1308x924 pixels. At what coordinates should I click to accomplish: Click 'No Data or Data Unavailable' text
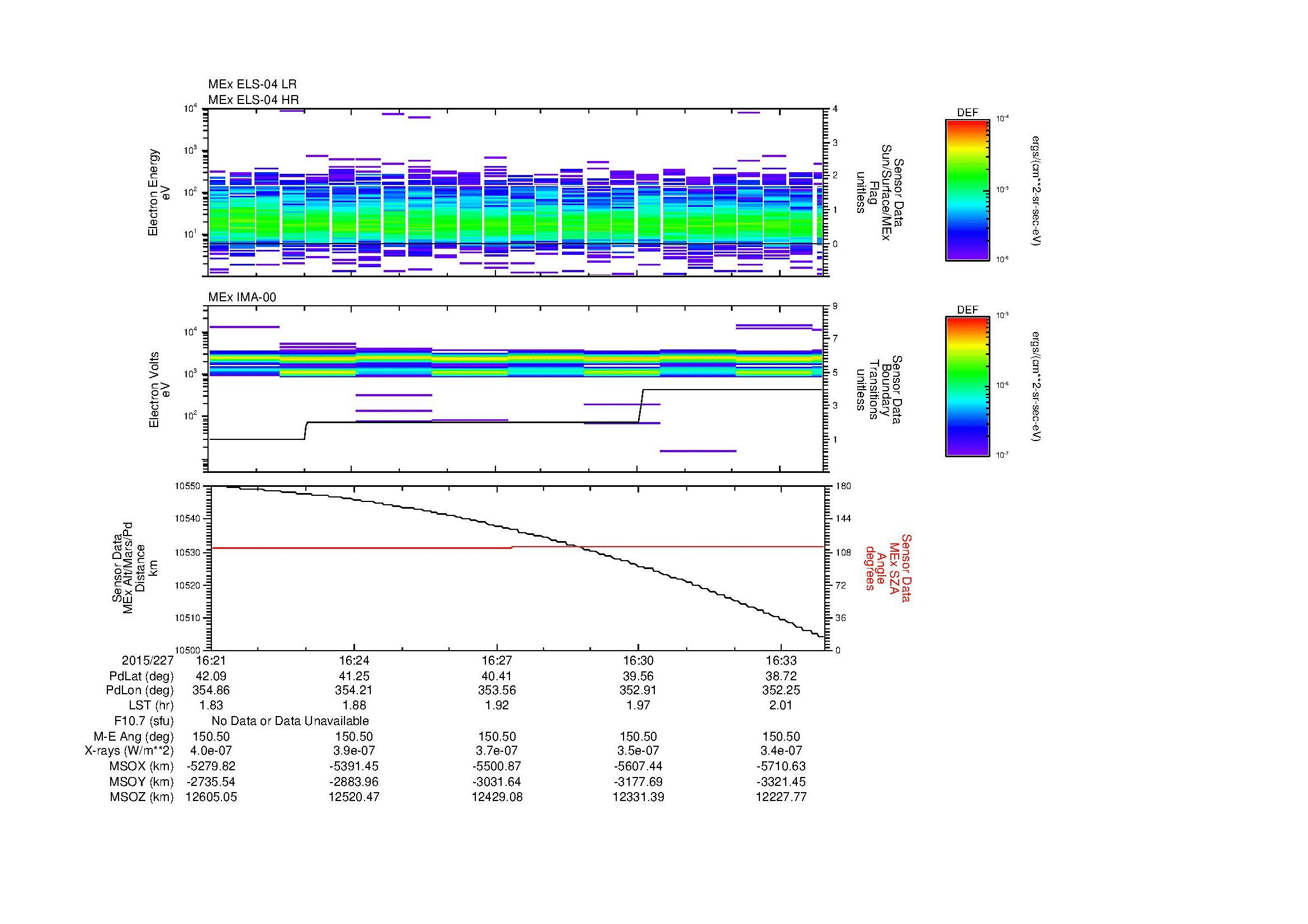pos(290,721)
